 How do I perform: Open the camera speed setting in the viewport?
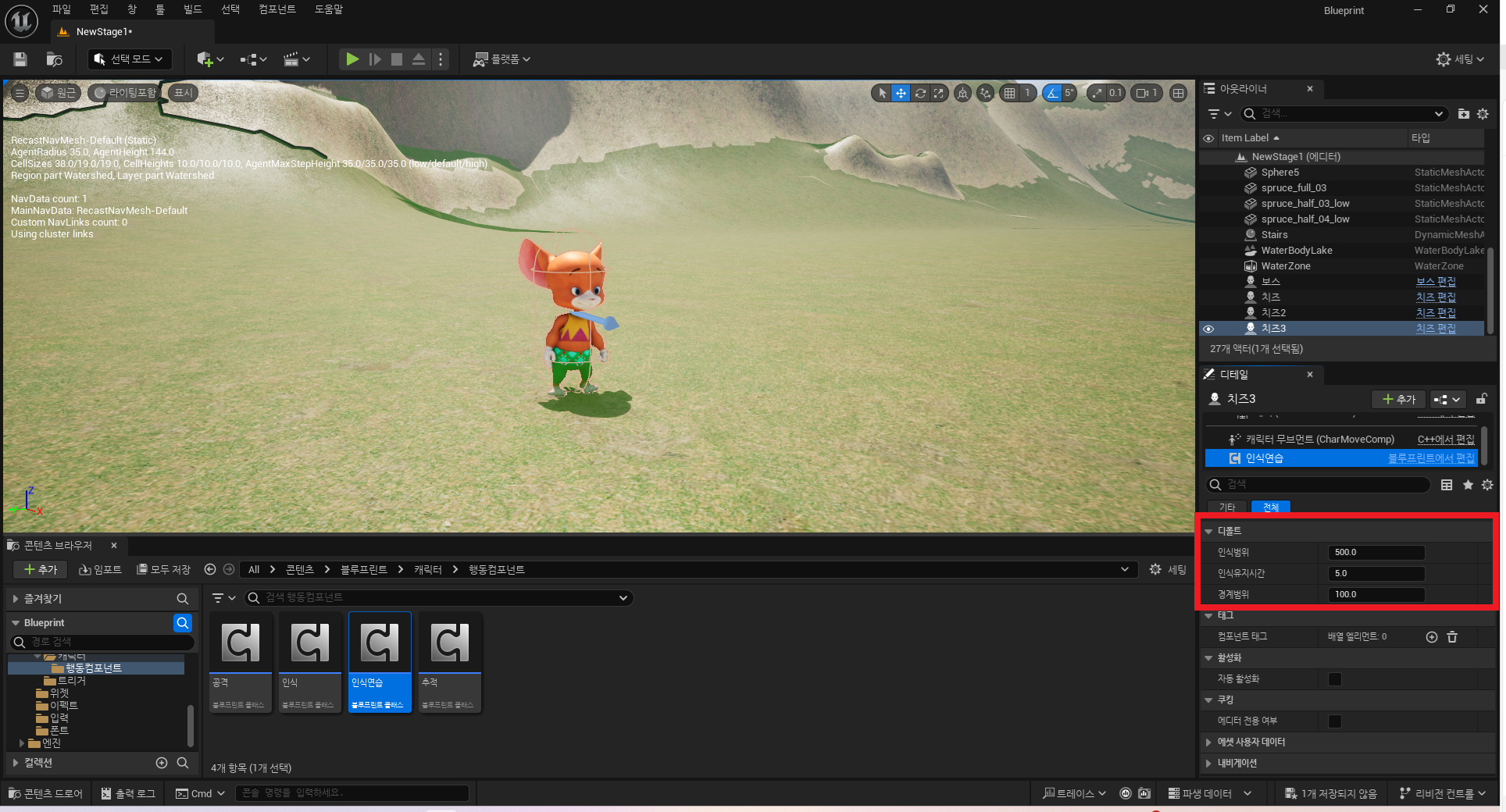pos(1146,93)
